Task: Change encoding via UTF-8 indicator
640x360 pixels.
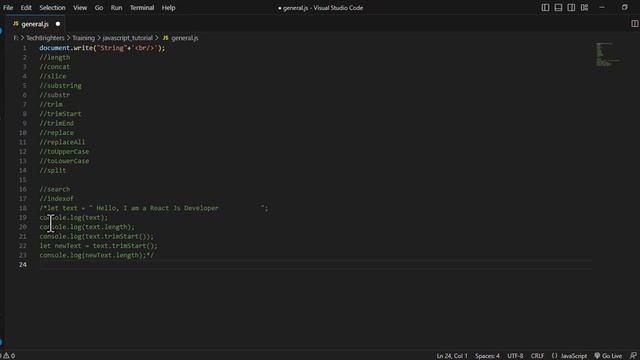Action: pyautogui.click(x=515, y=356)
